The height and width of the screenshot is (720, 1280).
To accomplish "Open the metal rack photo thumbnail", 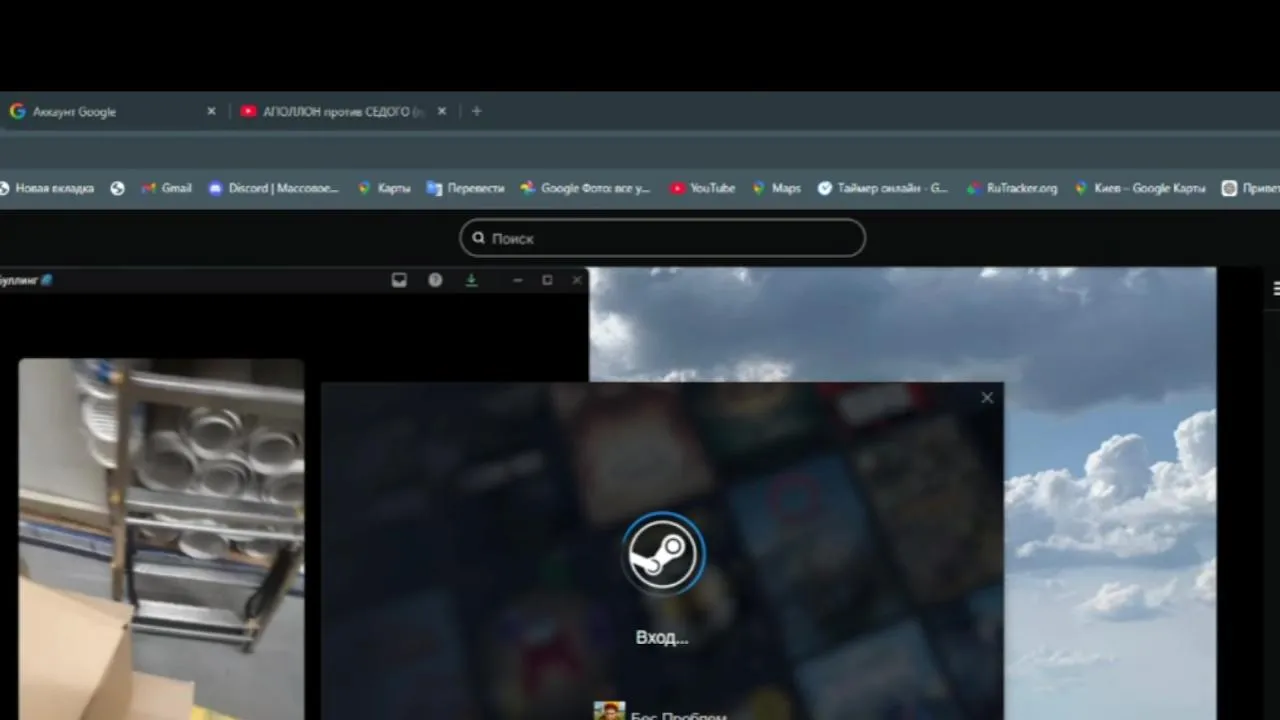I will (161, 539).
